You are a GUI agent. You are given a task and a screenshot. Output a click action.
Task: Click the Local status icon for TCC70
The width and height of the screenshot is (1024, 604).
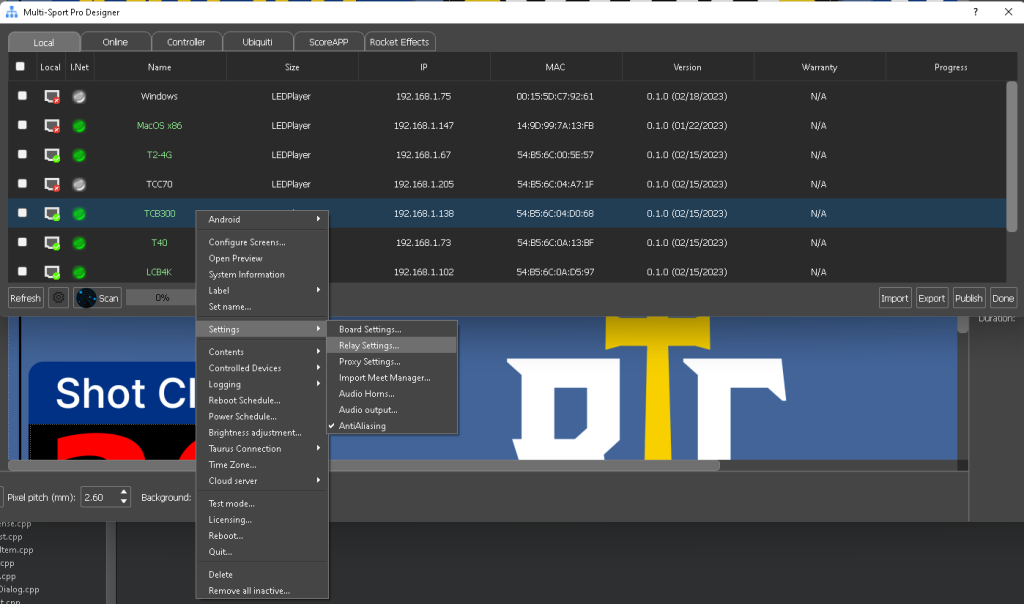click(x=52, y=185)
